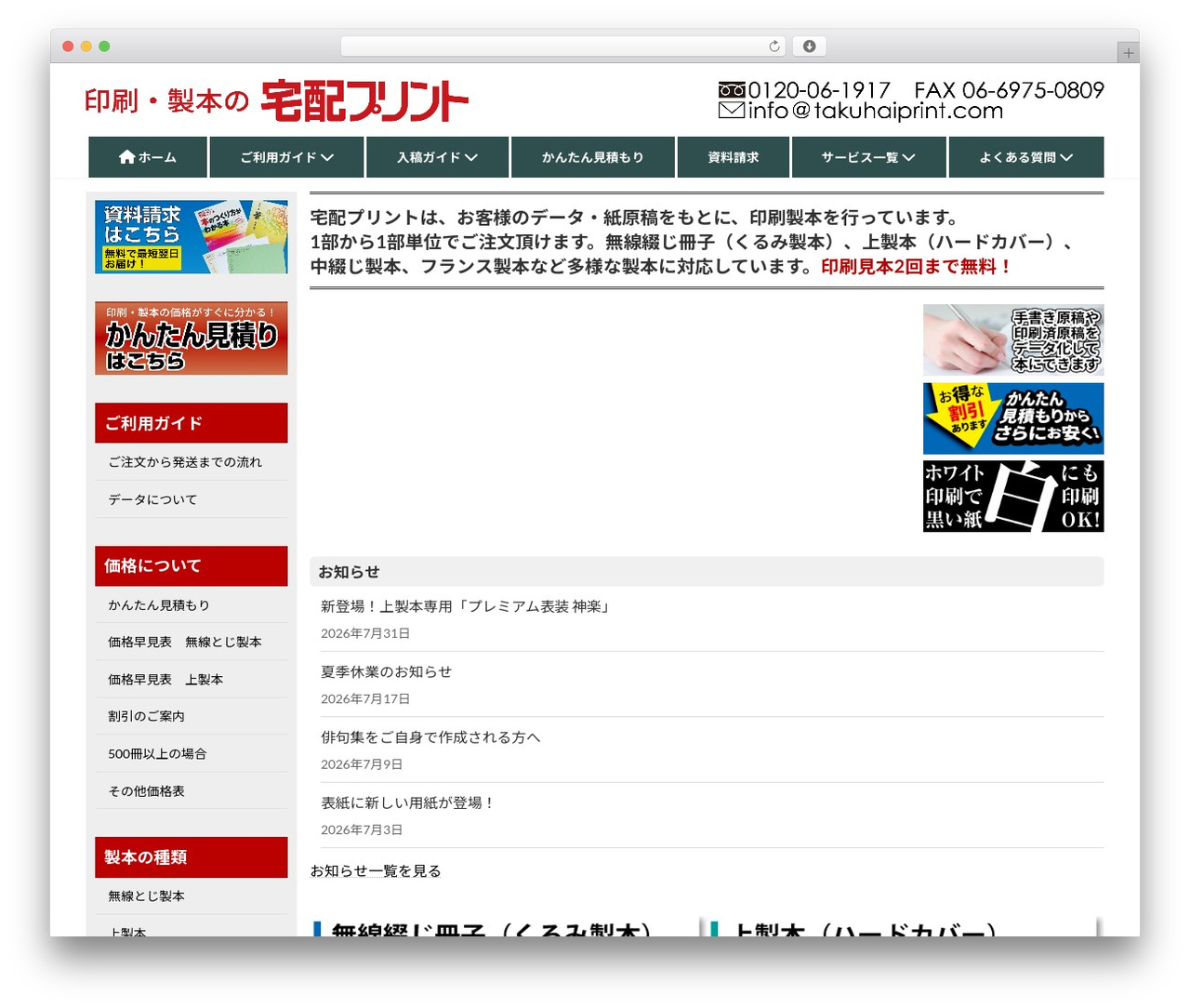Open 価格早見表 上製本 link
1190x1008 pixels.
point(165,680)
